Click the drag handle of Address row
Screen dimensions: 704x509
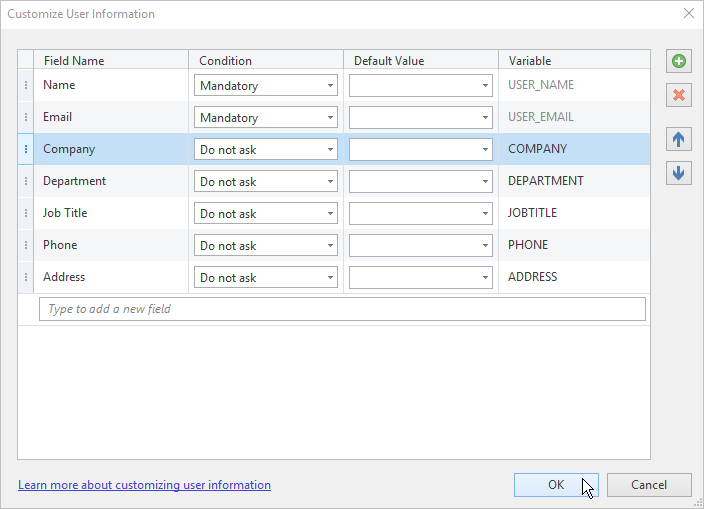(x=26, y=276)
